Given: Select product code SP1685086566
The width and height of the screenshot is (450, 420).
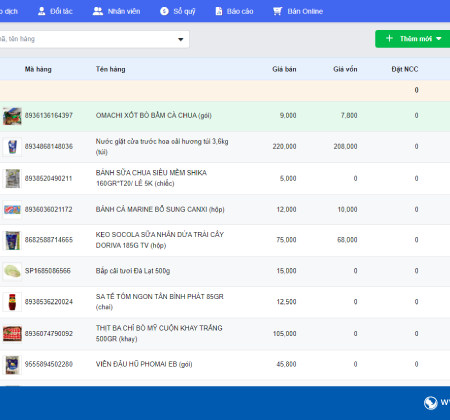Looking at the screenshot, I should [48, 271].
